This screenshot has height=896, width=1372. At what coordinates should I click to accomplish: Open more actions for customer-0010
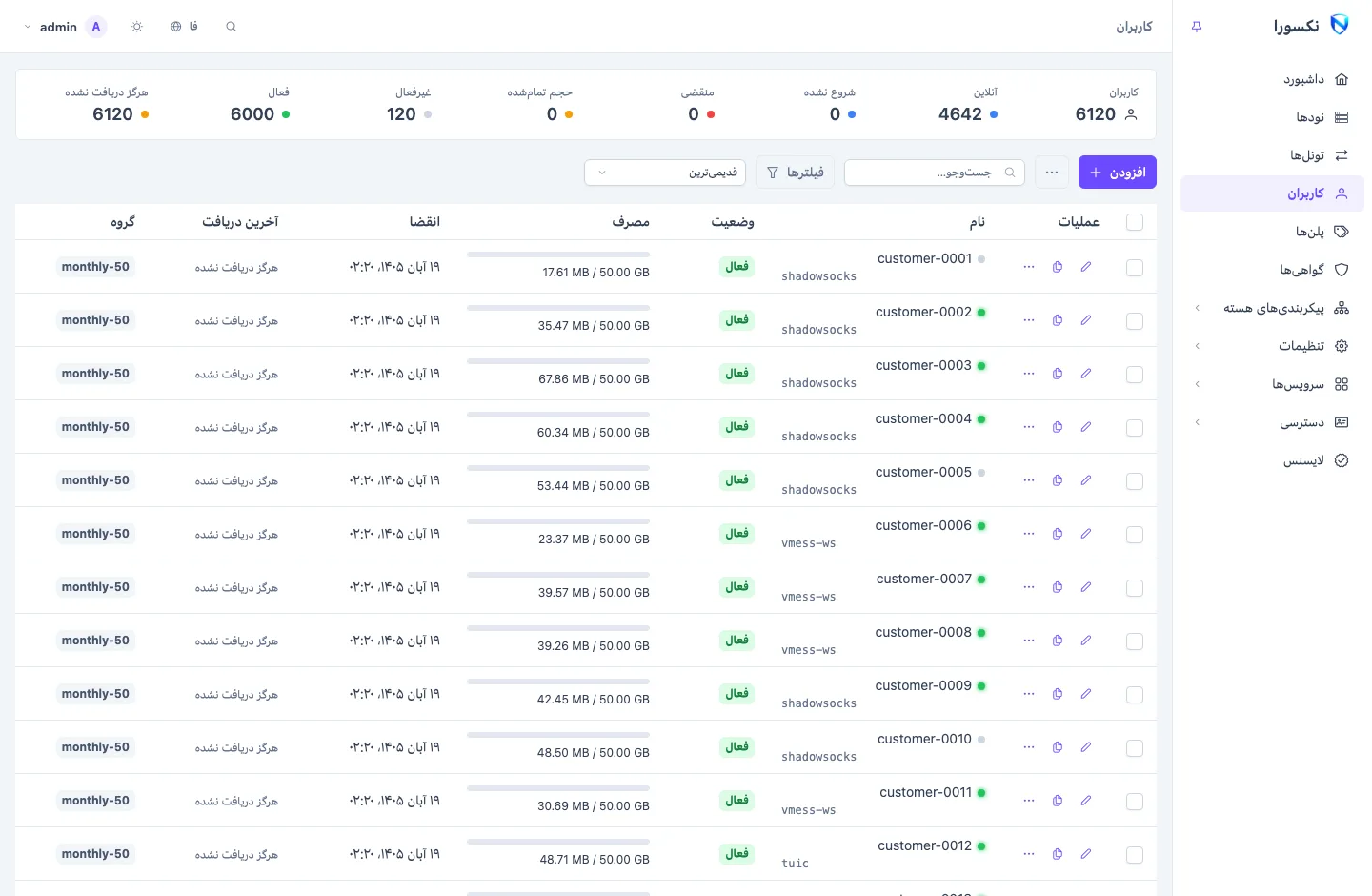[1029, 747]
